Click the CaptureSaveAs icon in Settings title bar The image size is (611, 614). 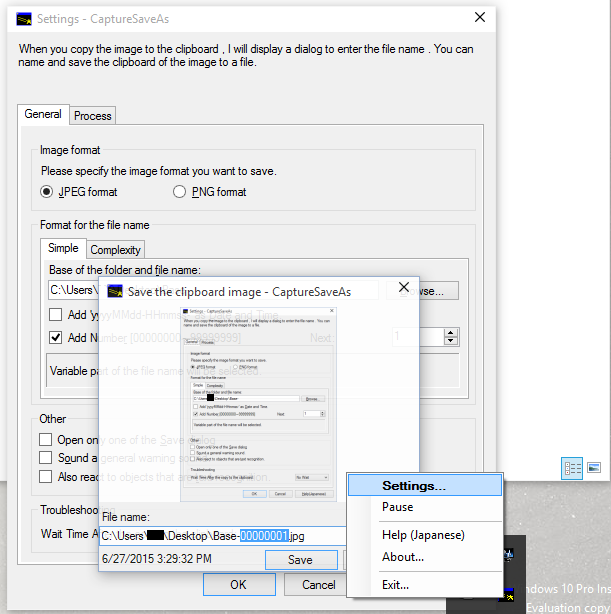click(x=24, y=19)
